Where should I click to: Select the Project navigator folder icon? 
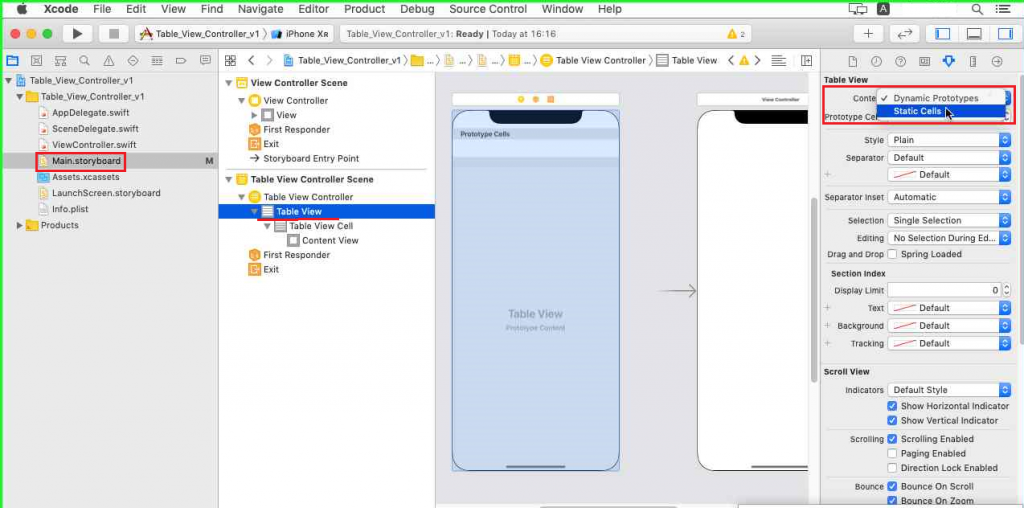coord(12,61)
